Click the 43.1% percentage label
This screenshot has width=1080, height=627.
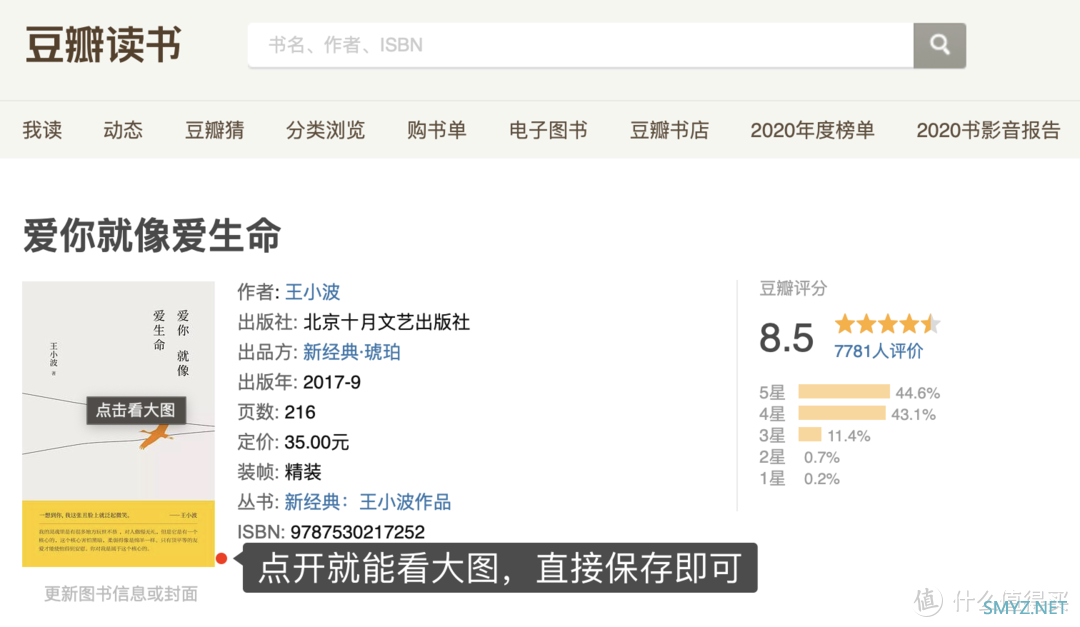pyautogui.click(x=913, y=414)
